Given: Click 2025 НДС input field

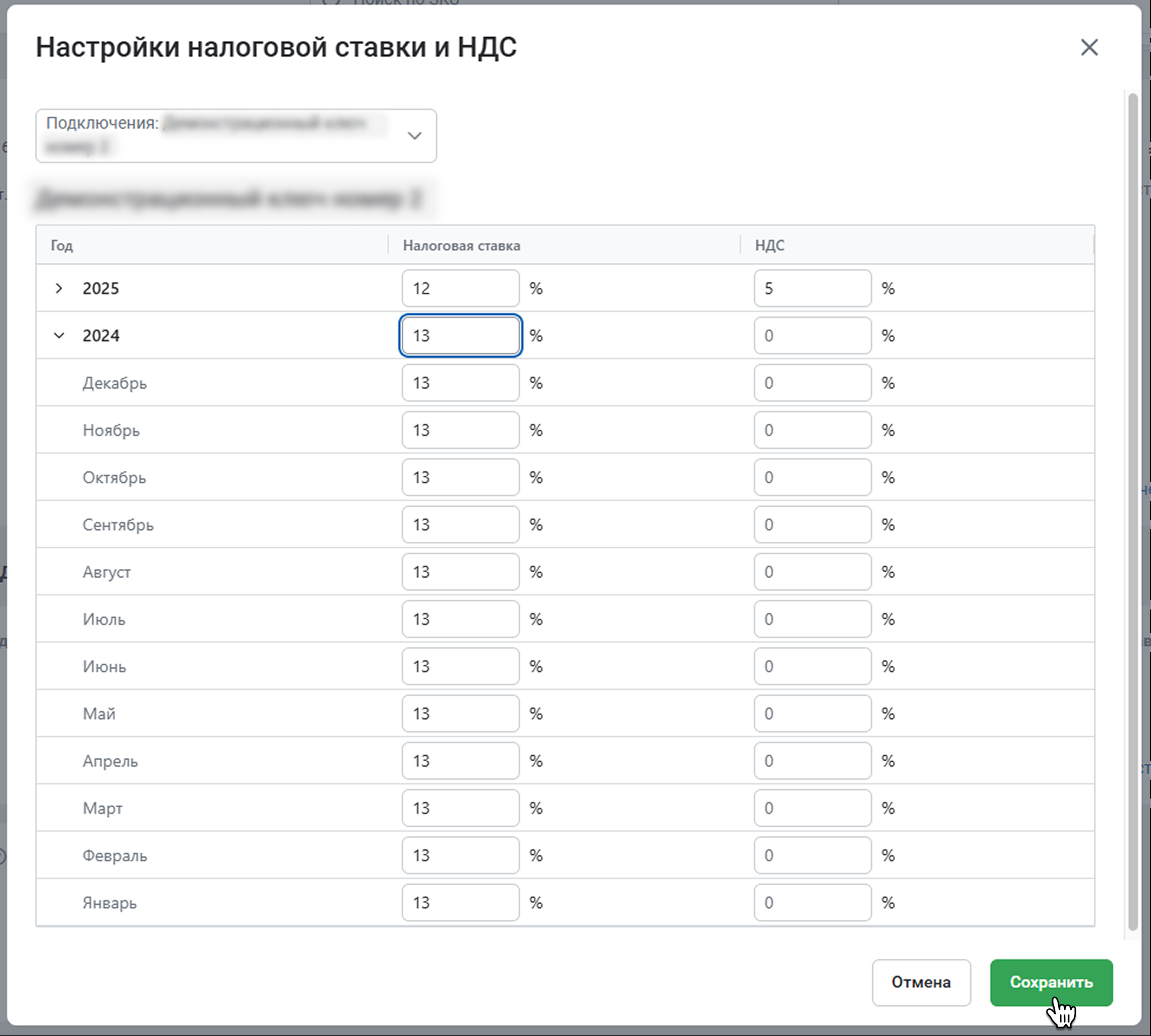Looking at the screenshot, I should (x=812, y=288).
